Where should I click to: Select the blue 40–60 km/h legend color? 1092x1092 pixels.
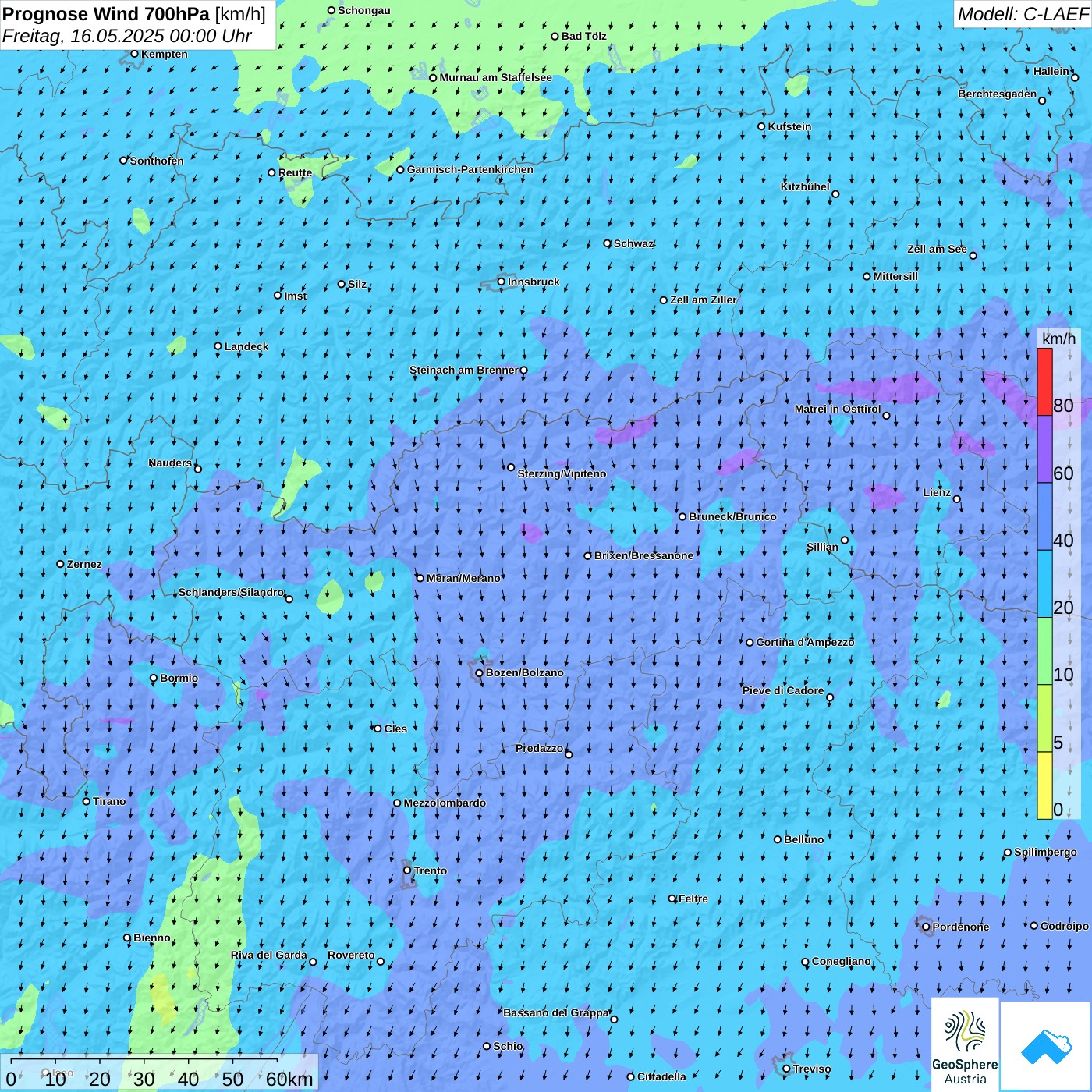pos(1044,516)
